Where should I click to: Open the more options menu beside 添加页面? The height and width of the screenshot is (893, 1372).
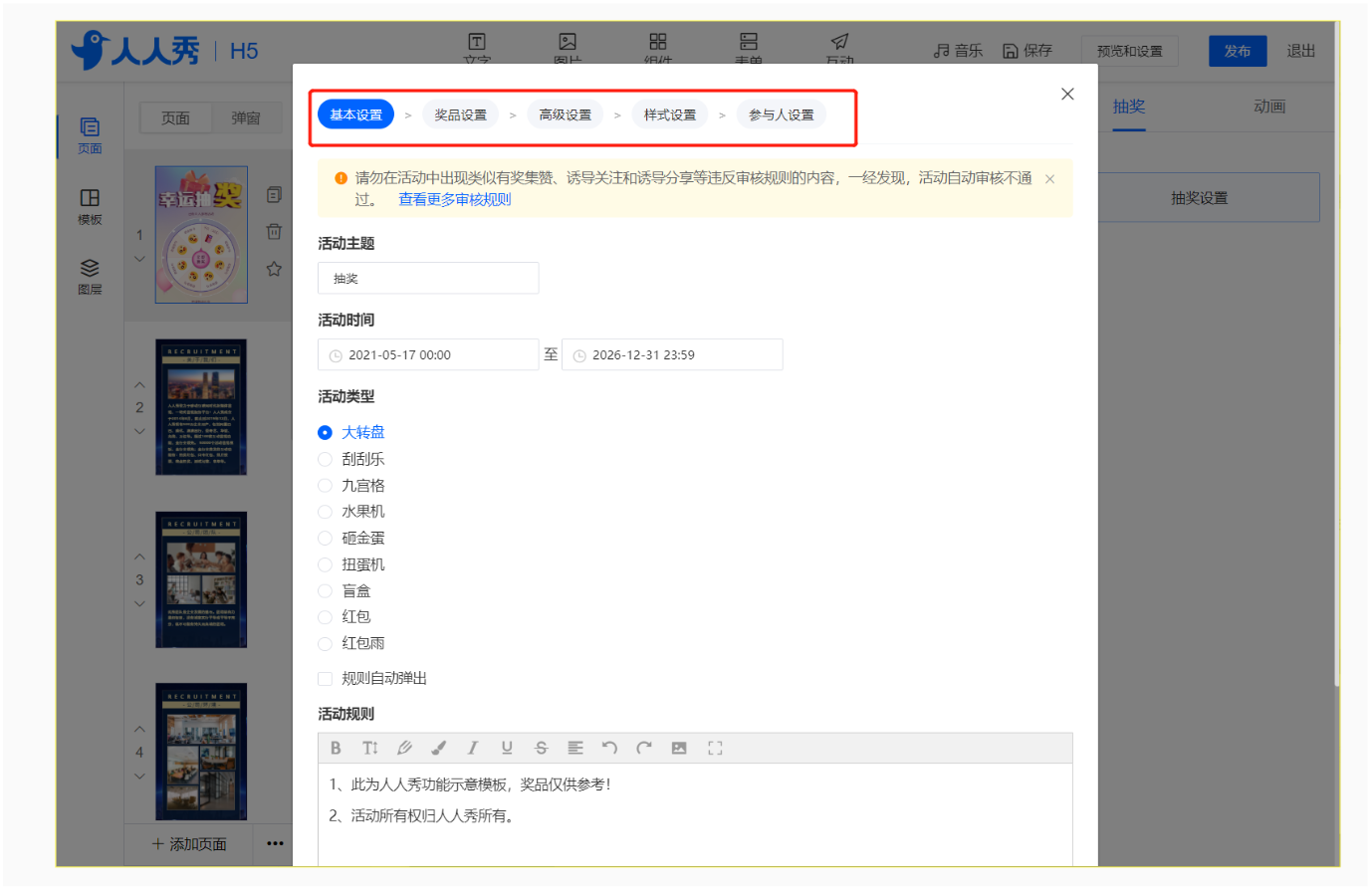click(x=275, y=844)
